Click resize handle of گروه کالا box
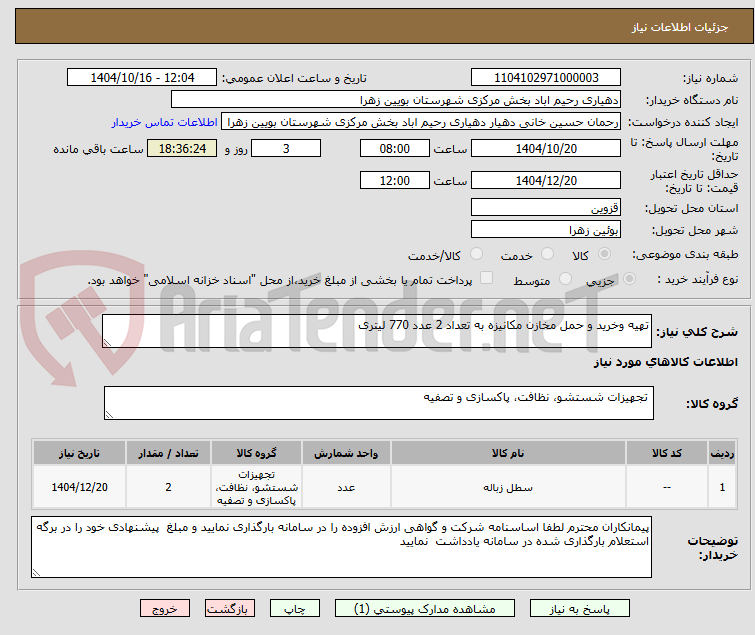The height and width of the screenshot is (635, 755). 109,415
